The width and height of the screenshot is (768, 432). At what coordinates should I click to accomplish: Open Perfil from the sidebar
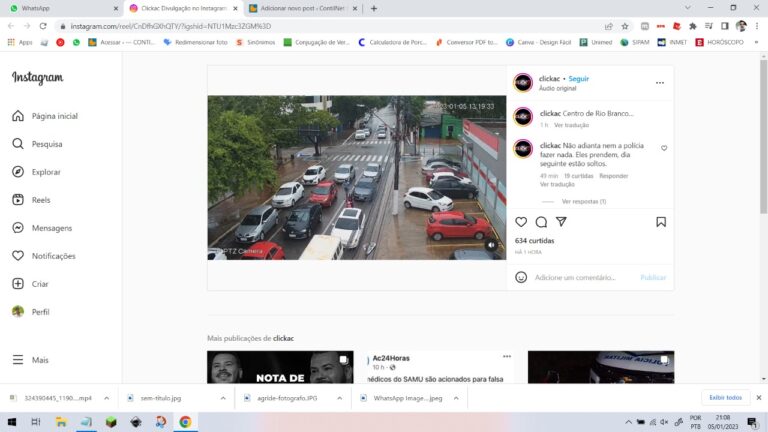(x=31, y=312)
